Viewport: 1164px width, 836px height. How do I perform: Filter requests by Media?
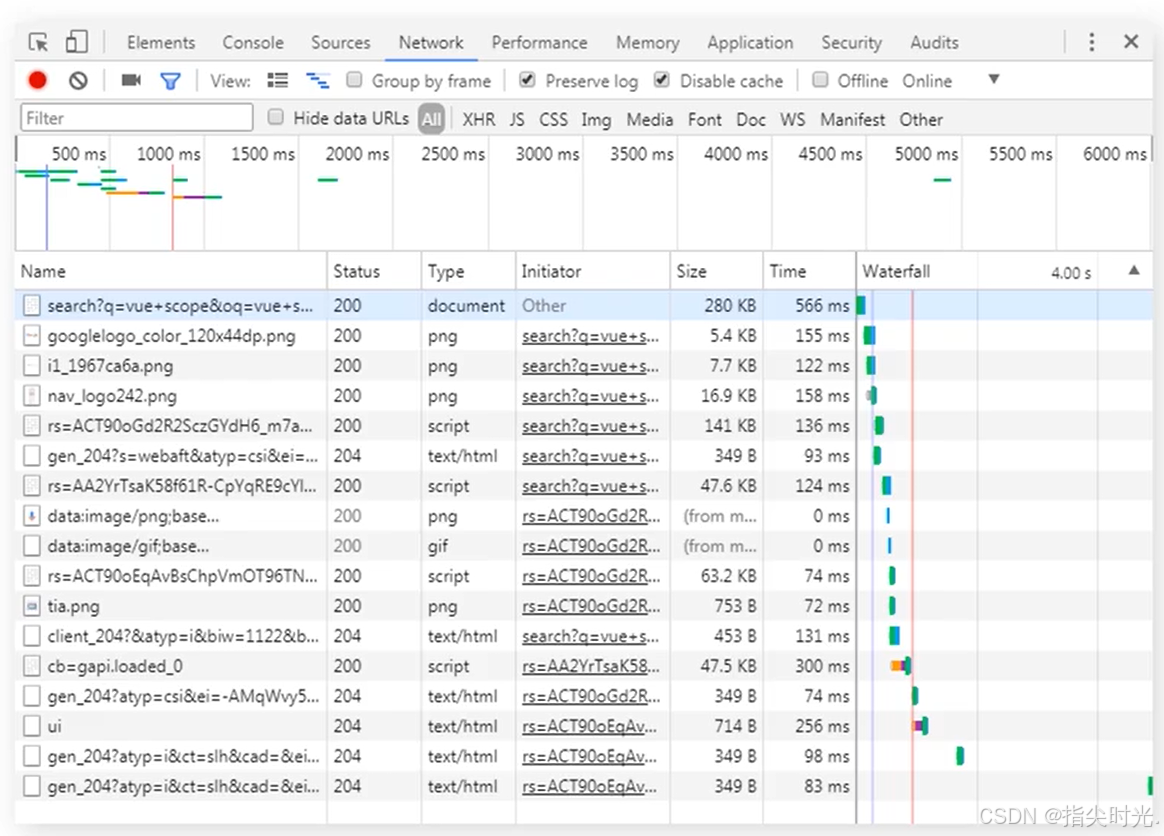pos(650,120)
